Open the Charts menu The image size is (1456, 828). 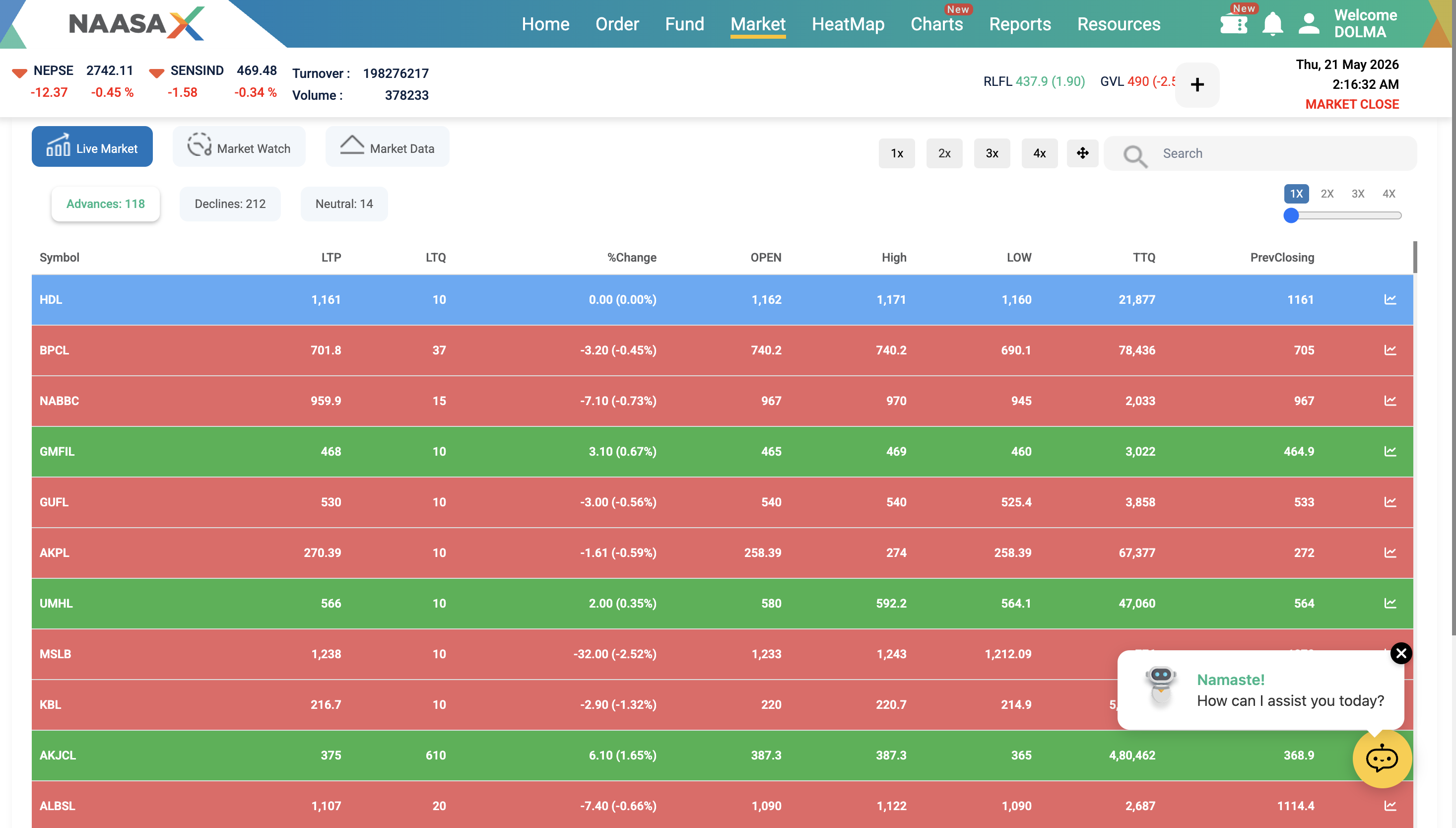tap(936, 24)
